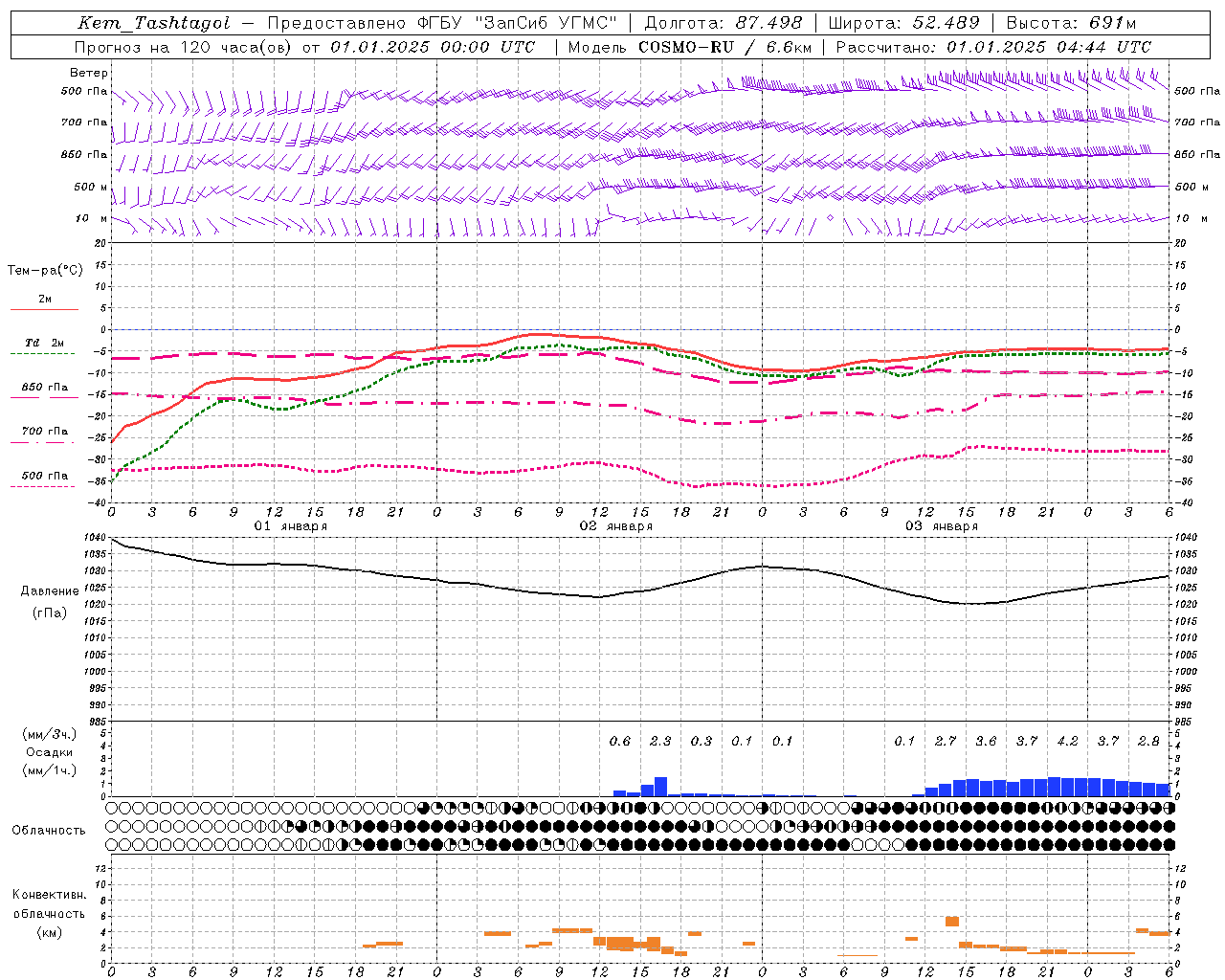Image resolution: width=1225 pixels, height=980 pixels.
Task: Click the highest orange convective cloud bar on 03 января
Action: pyautogui.click(x=952, y=921)
